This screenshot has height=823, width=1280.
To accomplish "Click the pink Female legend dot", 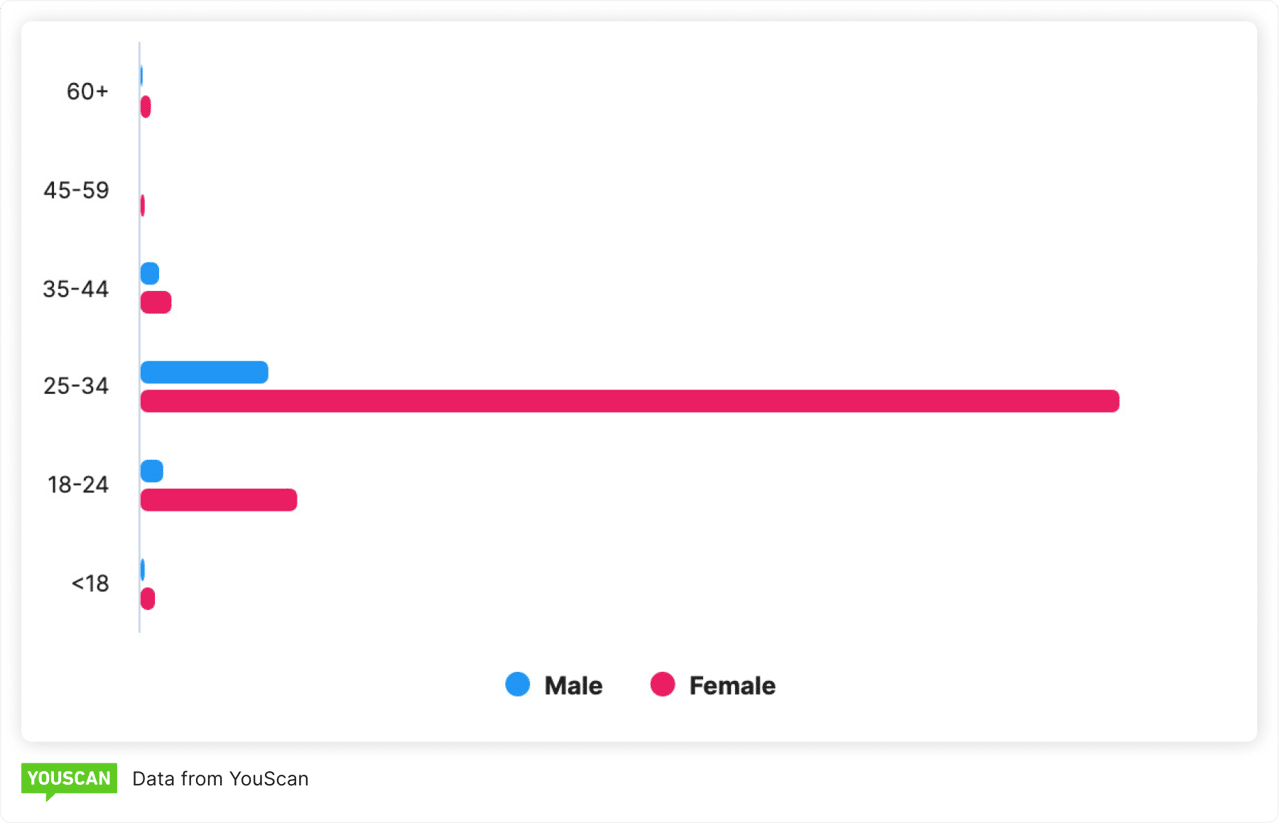I will click(663, 685).
